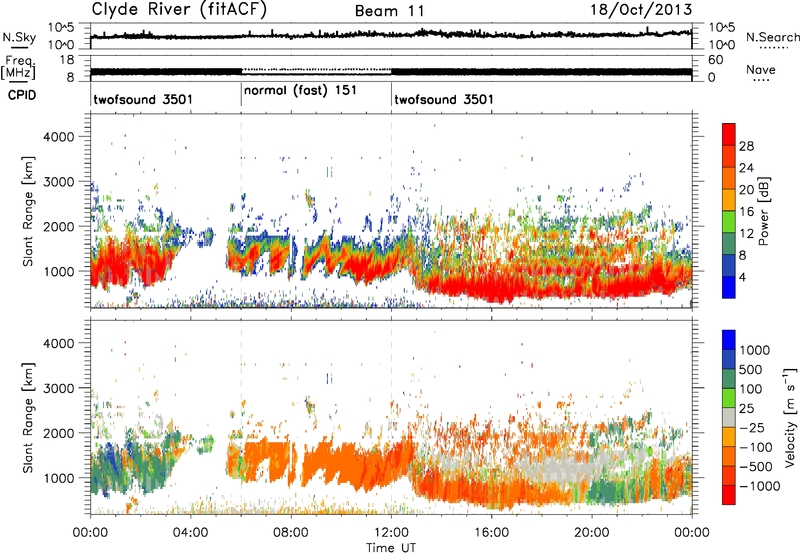Click the 'Freq. [MHz]' axis label
The image size is (800, 554).
pos(18,68)
